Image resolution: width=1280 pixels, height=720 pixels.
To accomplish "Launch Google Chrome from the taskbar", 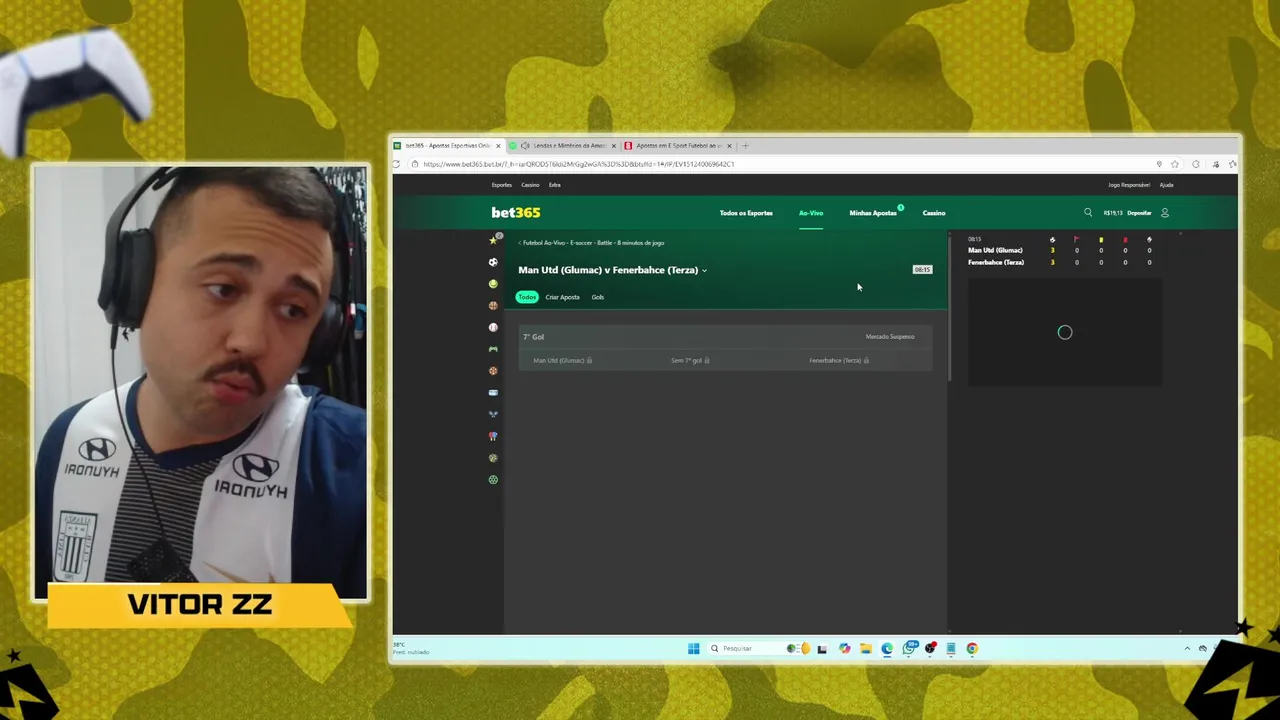I will click(x=972, y=648).
